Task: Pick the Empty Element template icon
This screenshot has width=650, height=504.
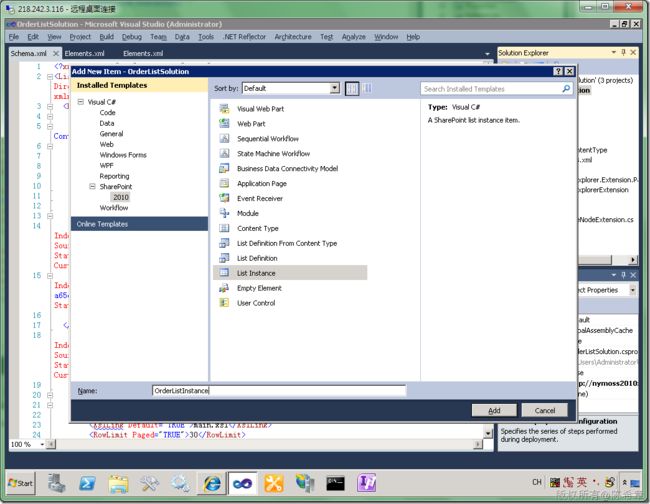Action: tap(224, 288)
